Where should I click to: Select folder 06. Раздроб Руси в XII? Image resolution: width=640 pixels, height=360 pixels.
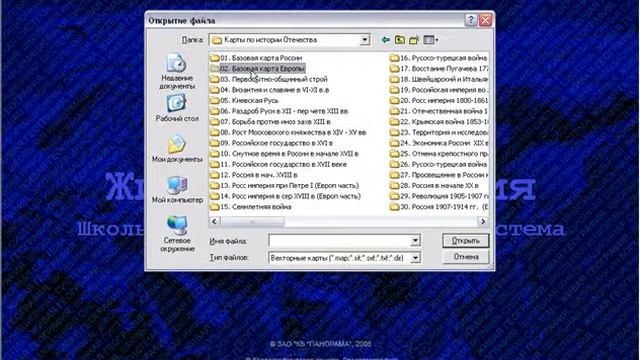point(279,111)
